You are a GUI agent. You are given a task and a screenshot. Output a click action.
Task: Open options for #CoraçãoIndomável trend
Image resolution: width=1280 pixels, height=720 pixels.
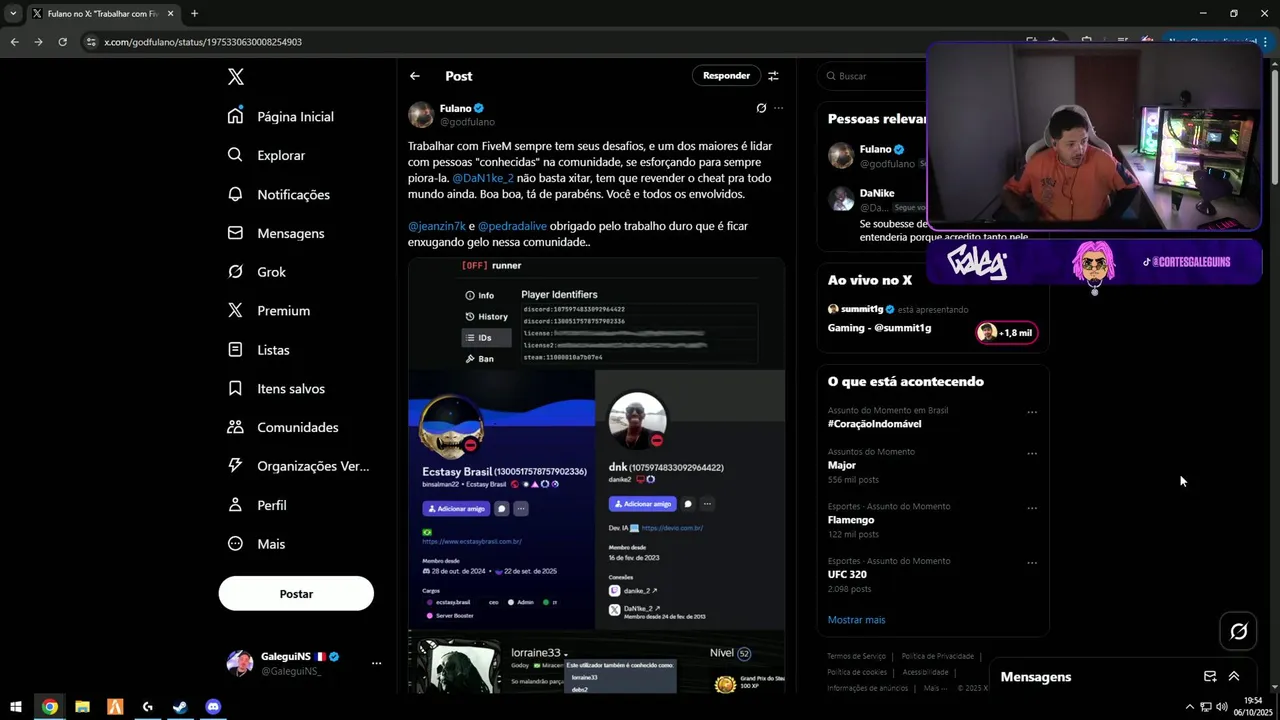1032,412
